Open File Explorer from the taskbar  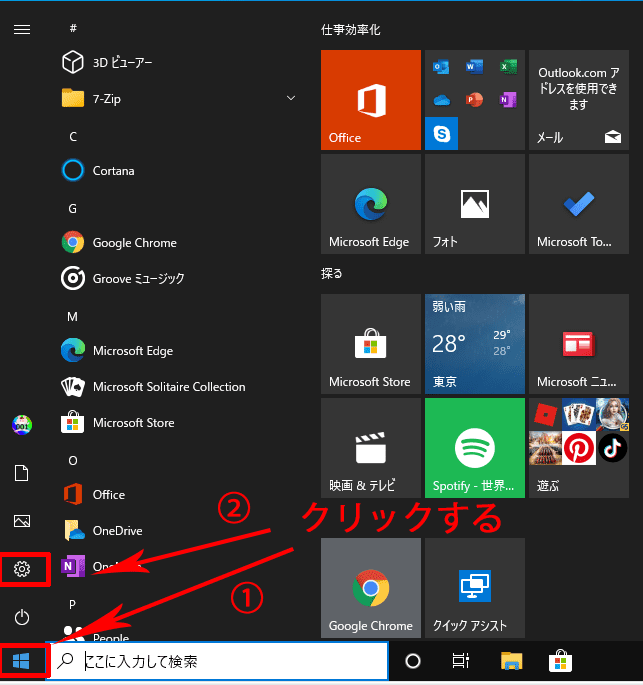pos(512,661)
